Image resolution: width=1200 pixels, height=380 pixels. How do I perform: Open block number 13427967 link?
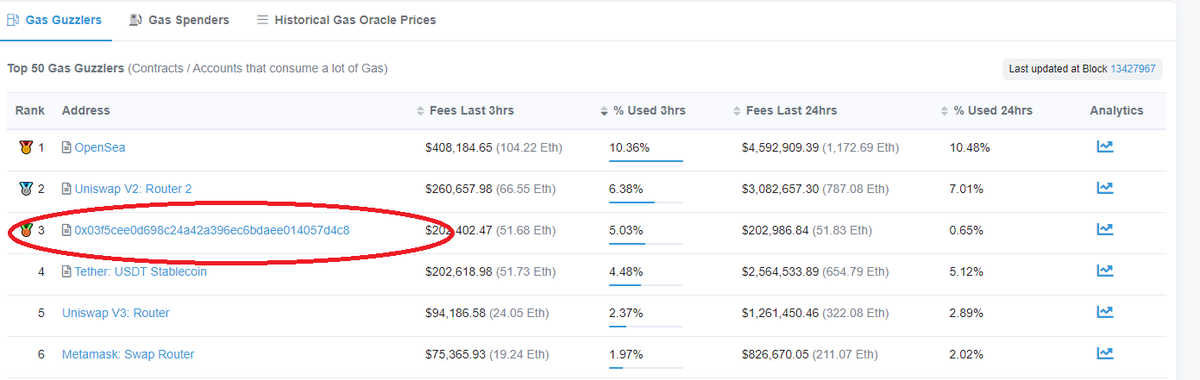pyautogui.click(x=1133, y=69)
